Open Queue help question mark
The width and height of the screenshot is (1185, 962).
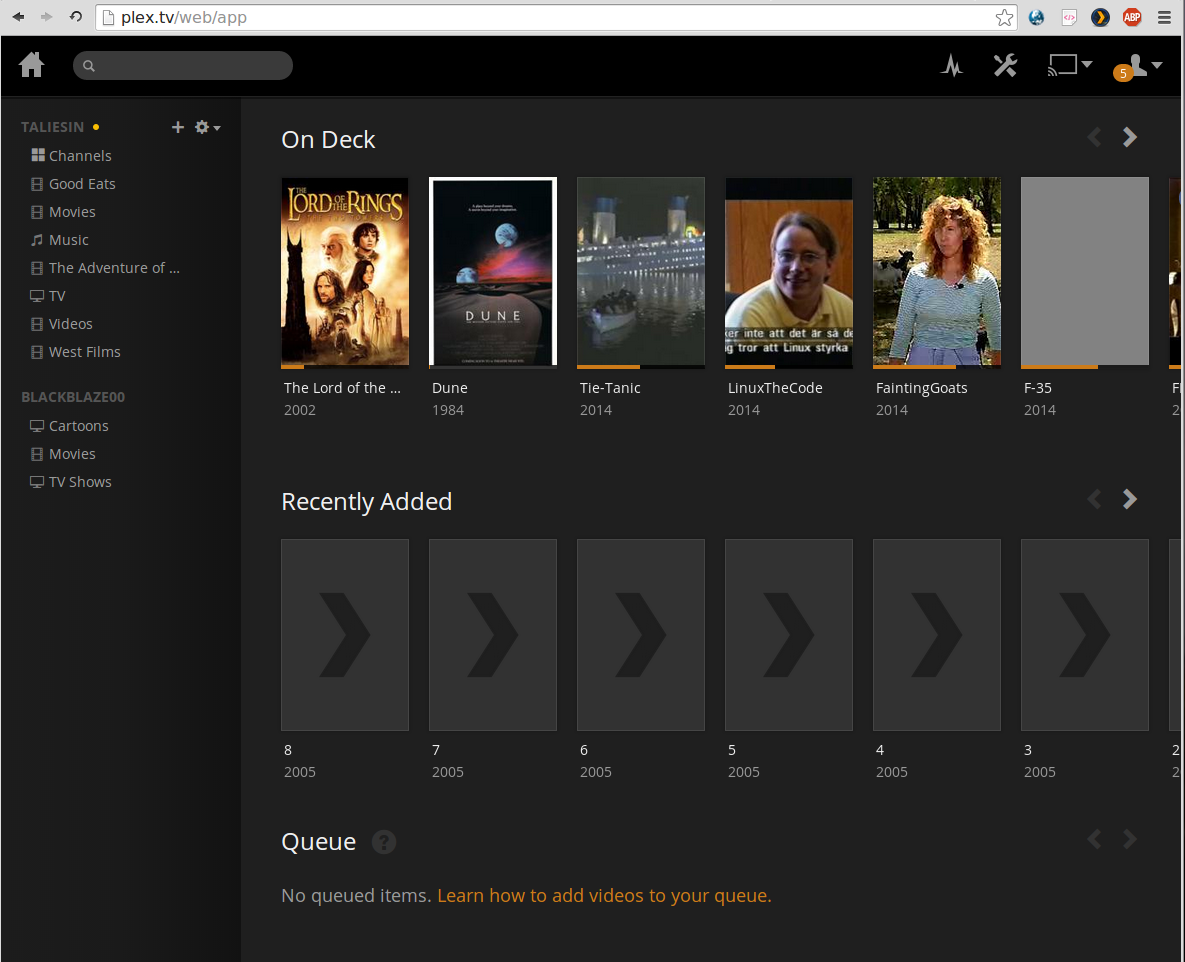pos(384,842)
